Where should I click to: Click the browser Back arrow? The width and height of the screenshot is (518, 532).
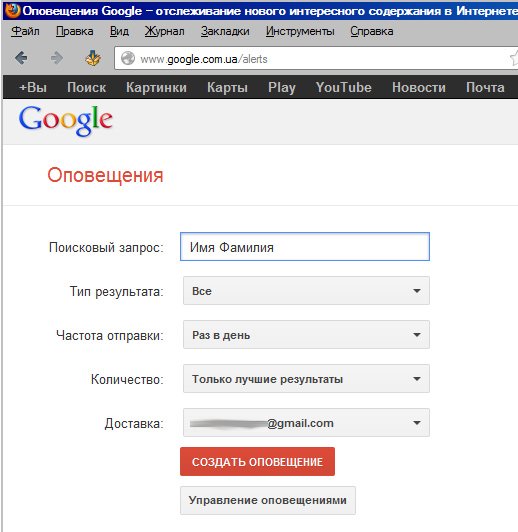click(21, 58)
